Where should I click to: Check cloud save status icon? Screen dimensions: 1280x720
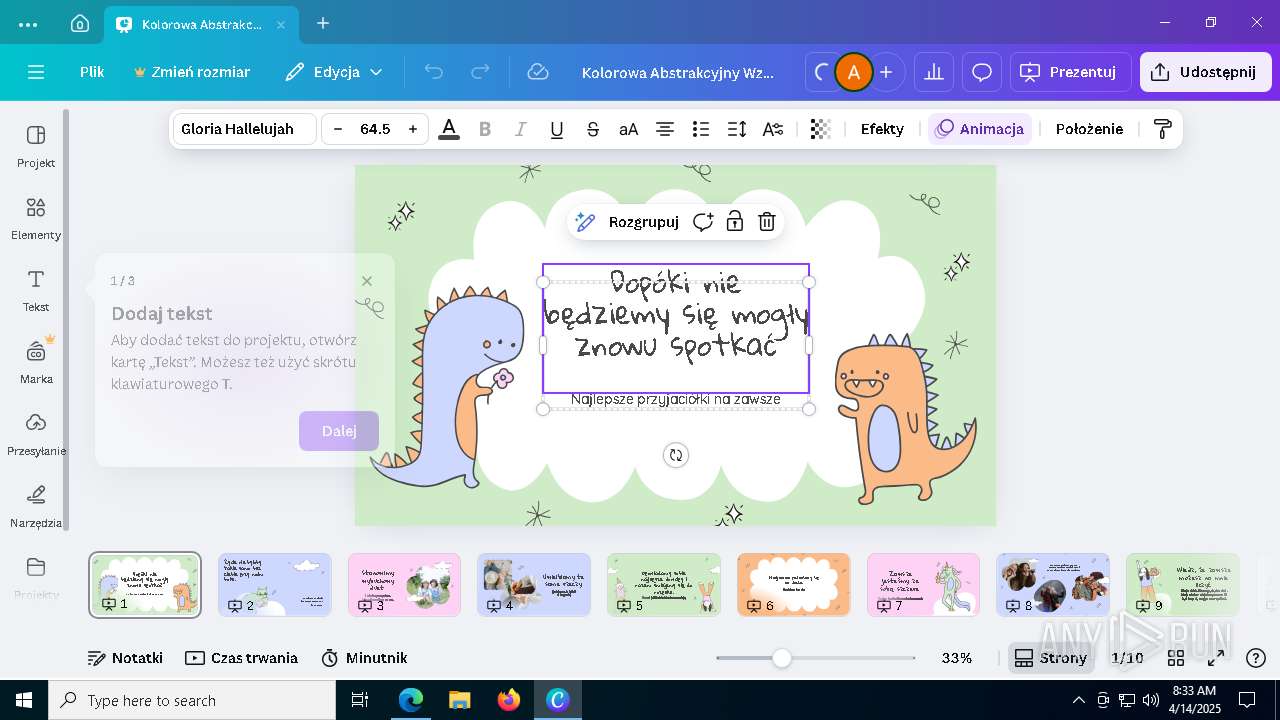click(x=538, y=72)
